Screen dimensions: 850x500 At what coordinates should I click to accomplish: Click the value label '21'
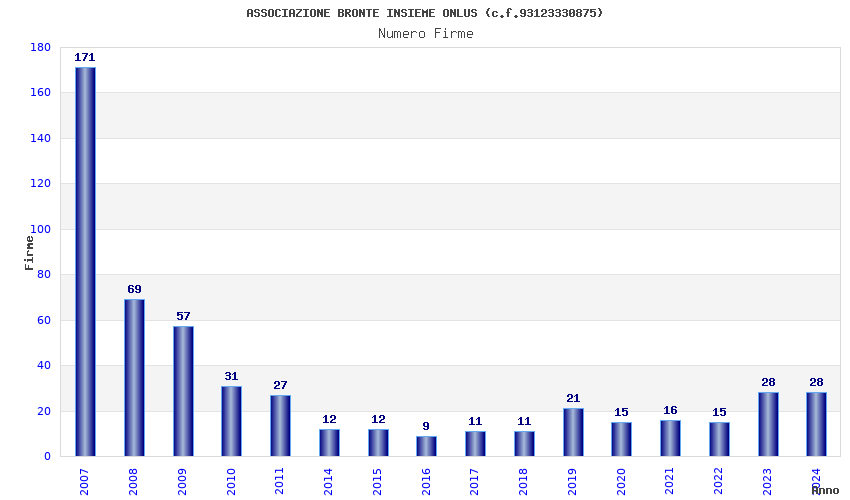[573, 398]
